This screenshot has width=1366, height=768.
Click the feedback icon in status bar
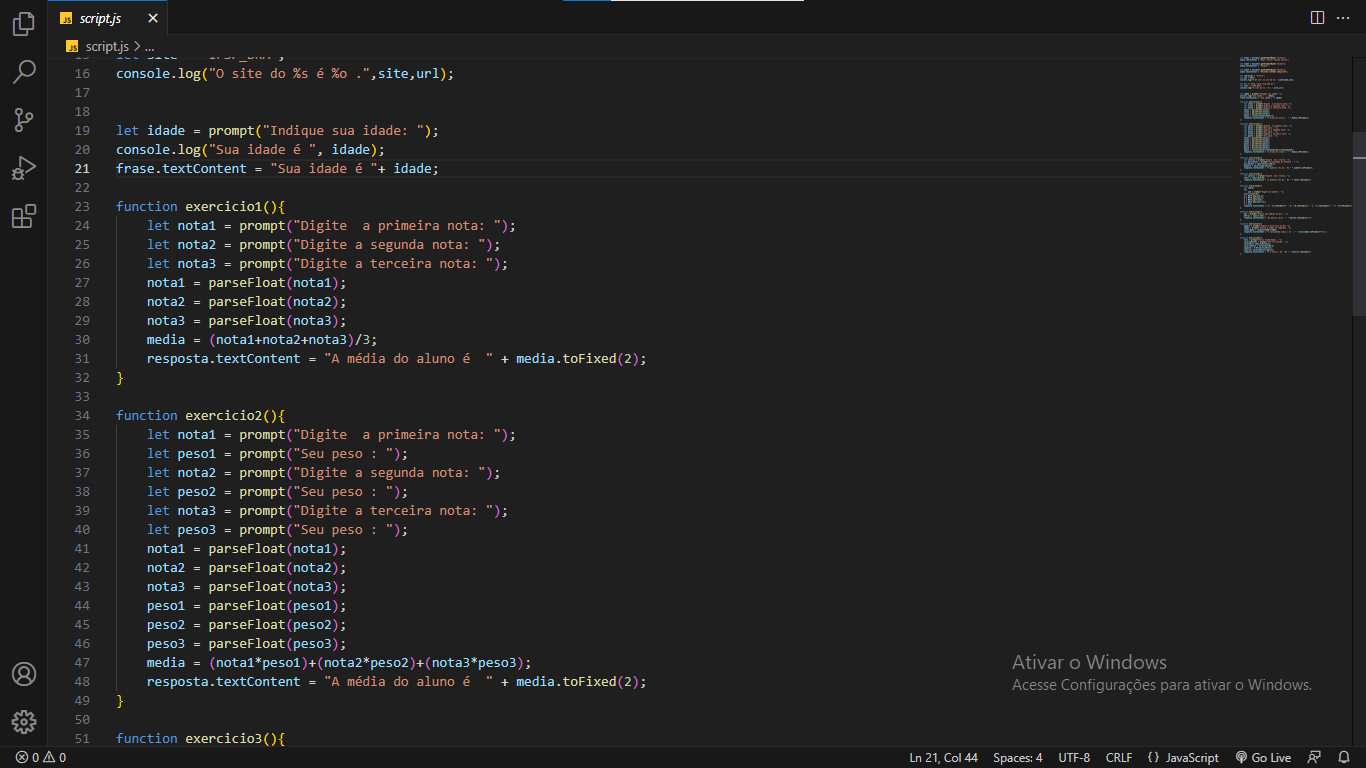(x=1314, y=758)
